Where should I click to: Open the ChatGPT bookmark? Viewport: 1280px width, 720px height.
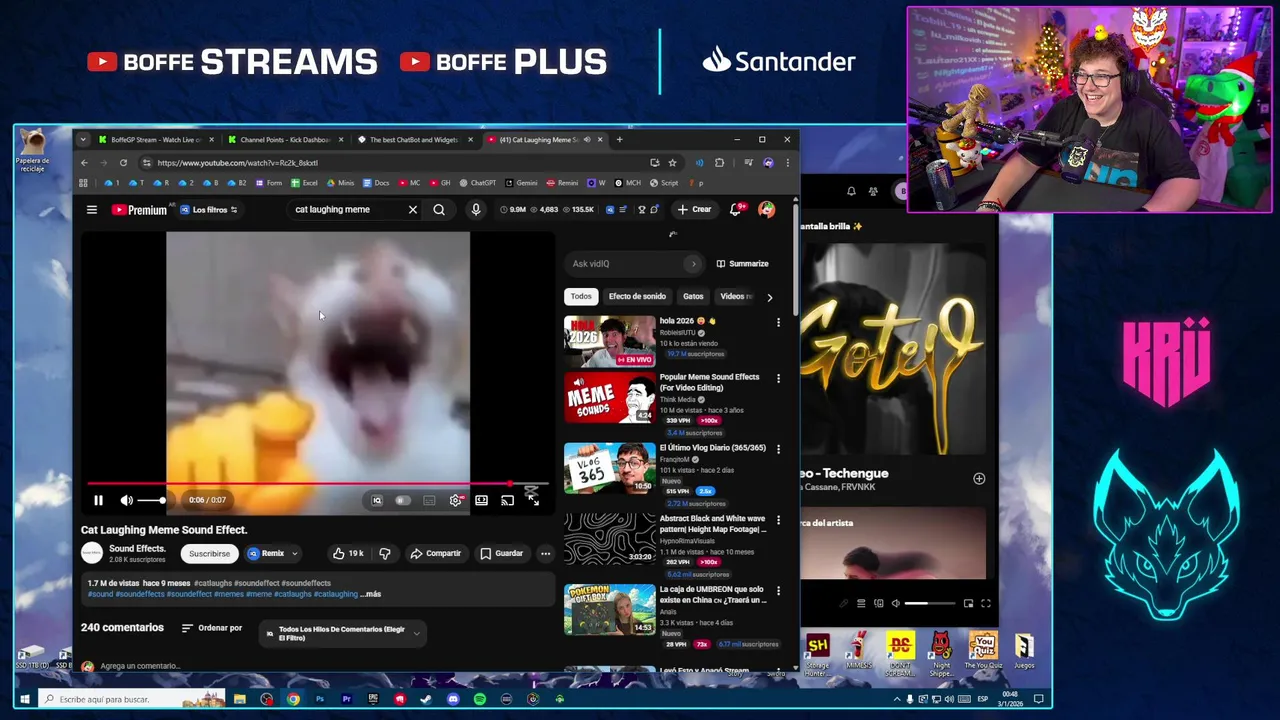(477, 183)
